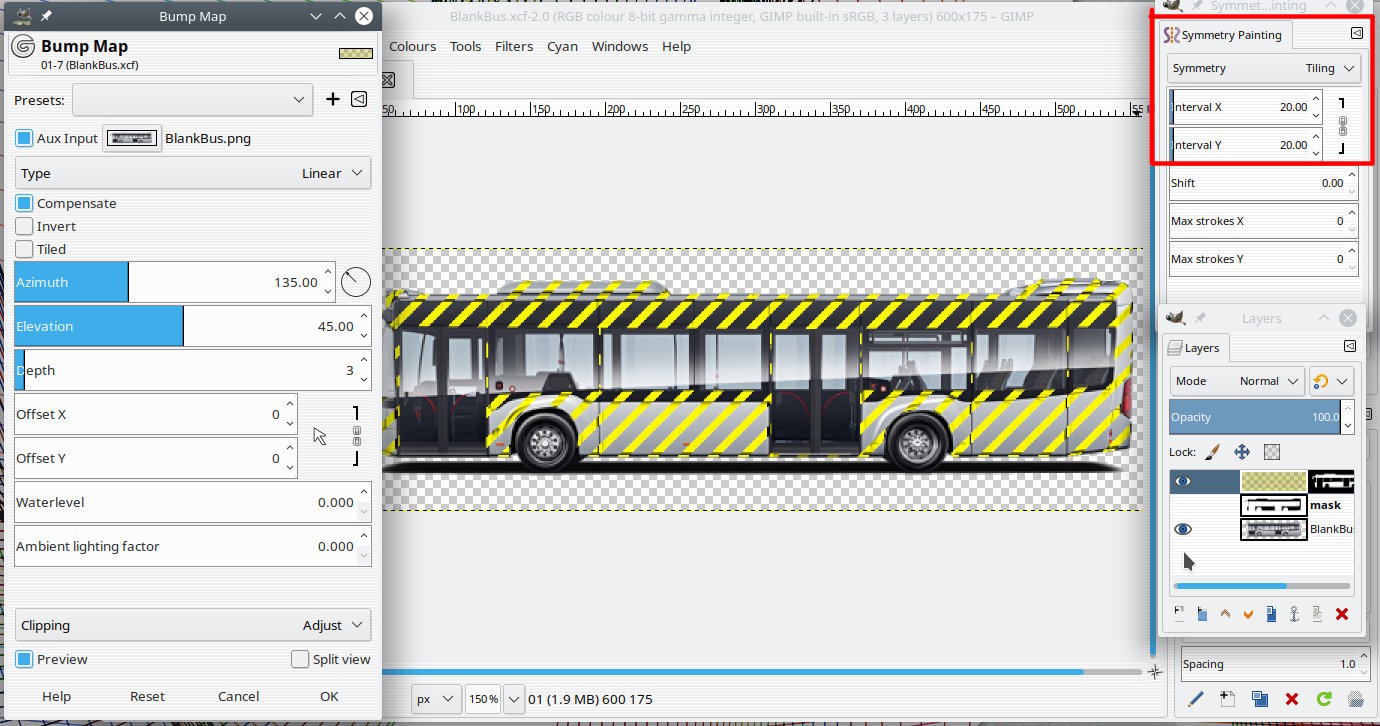Click the lock alpha channel icon

pos(1272,452)
